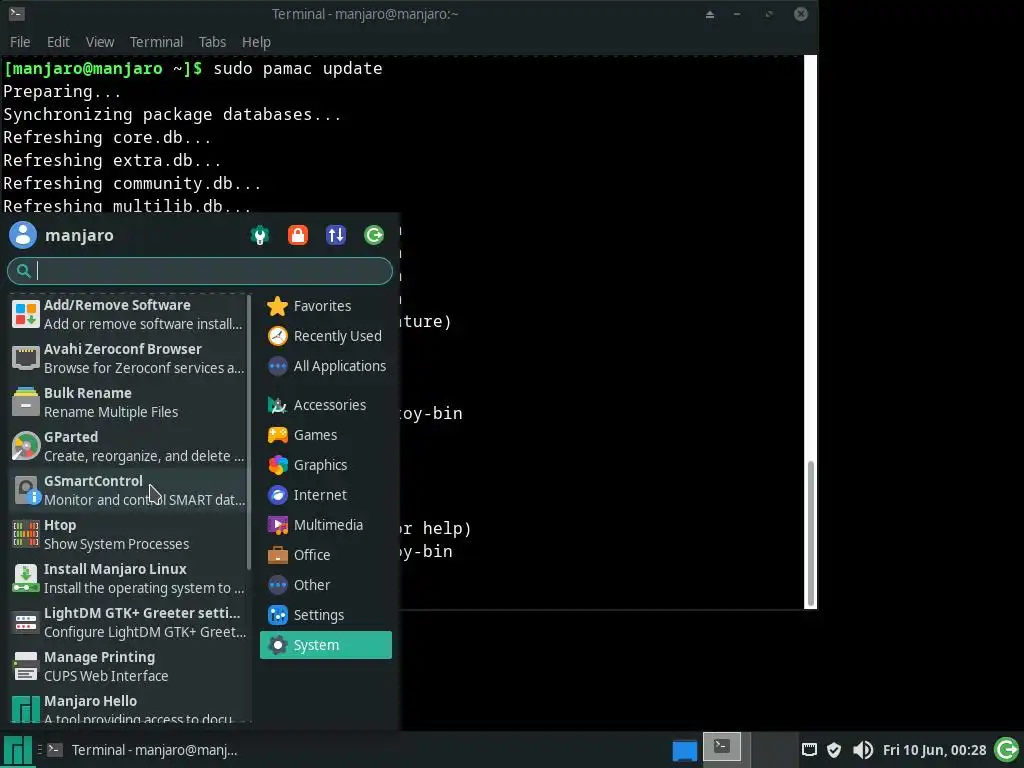Launch Bulk Rename utility
Viewport: 1024px width, 768px height.
129,402
